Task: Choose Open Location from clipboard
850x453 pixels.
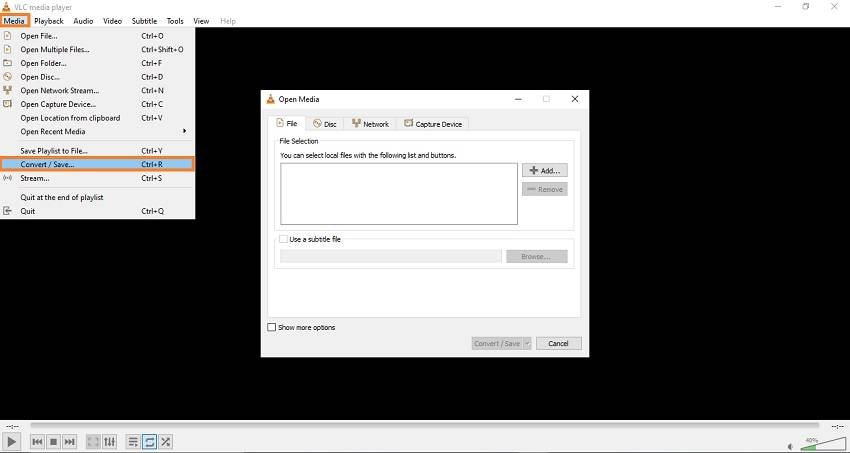Action: 97,118
